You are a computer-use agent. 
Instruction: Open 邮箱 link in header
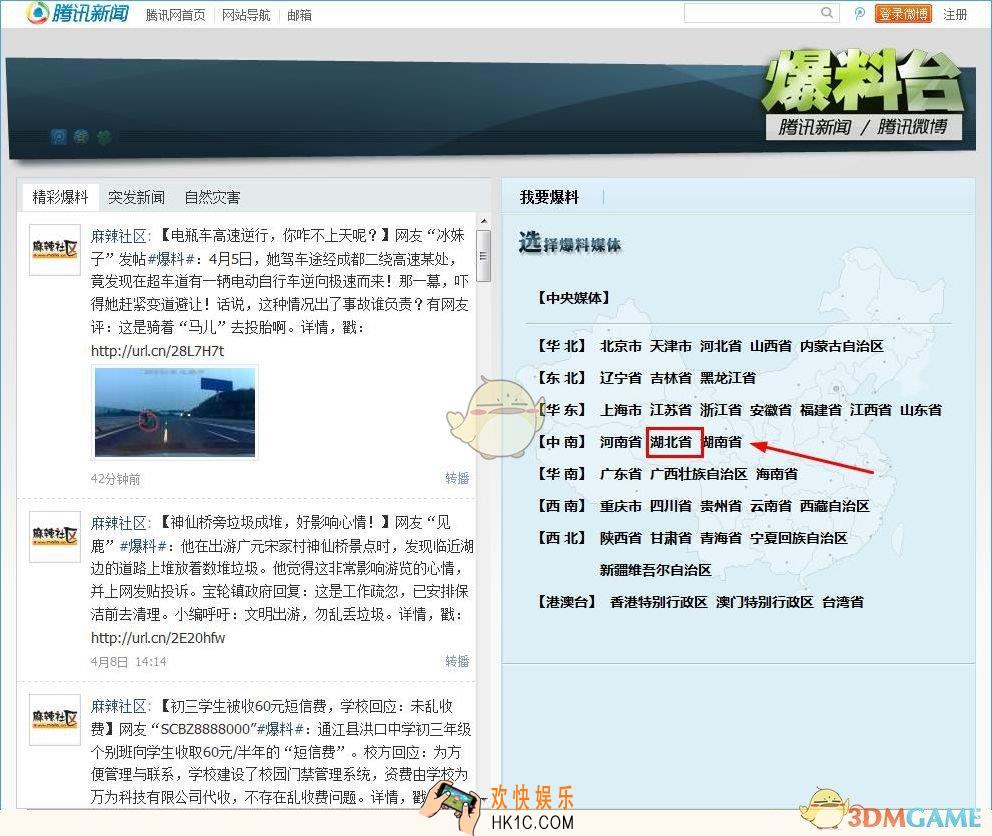pyautogui.click(x=299, y=15)
